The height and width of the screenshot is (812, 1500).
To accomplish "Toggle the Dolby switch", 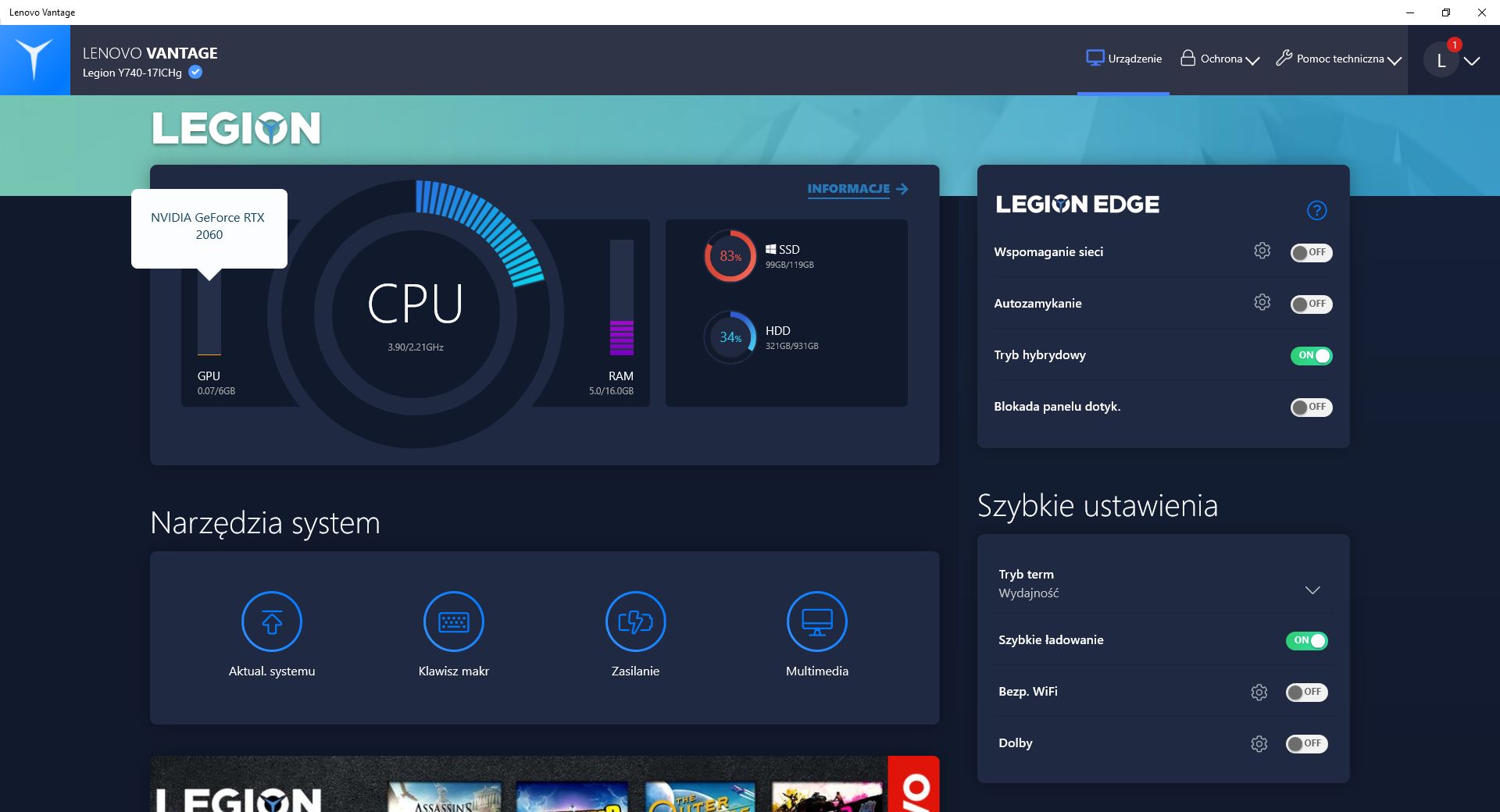I will coord(1306,743).
